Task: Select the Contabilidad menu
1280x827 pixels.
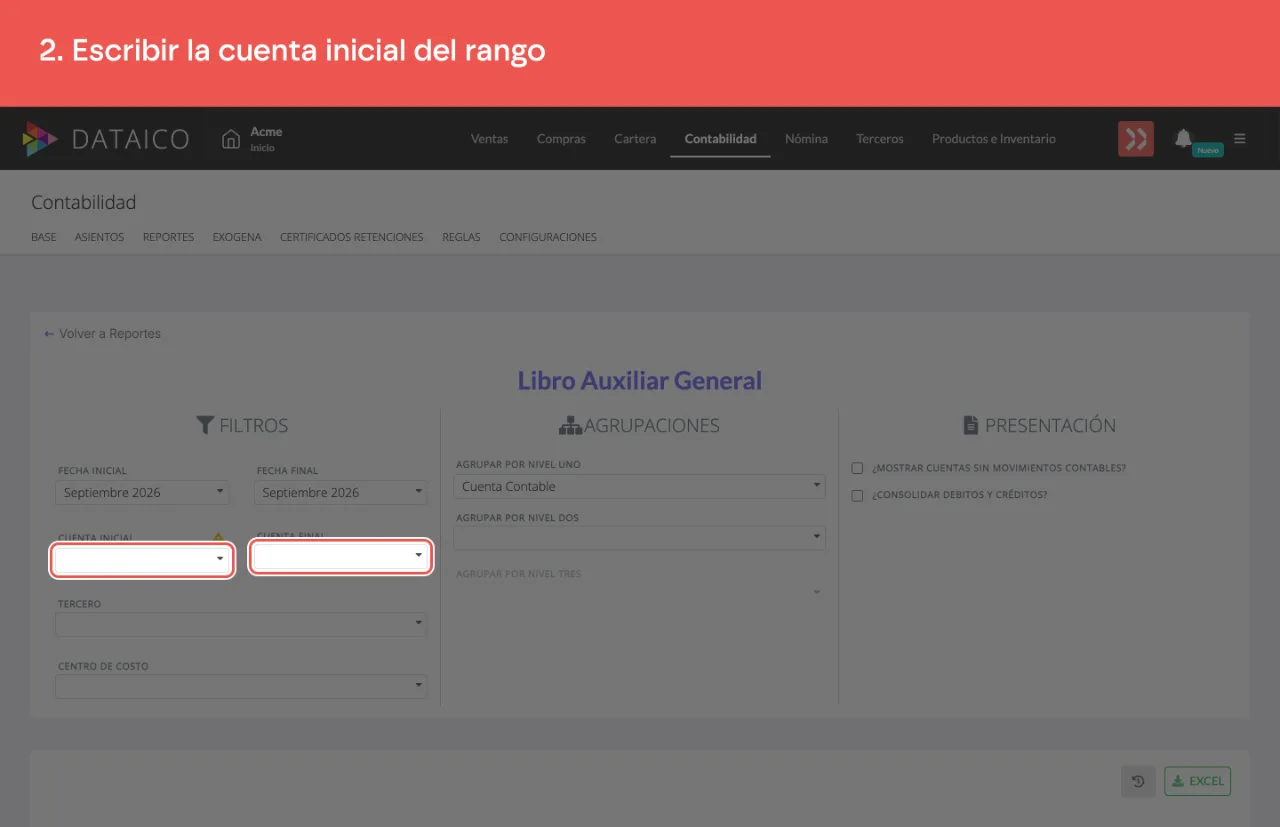Action: click(x=720, y=139)
